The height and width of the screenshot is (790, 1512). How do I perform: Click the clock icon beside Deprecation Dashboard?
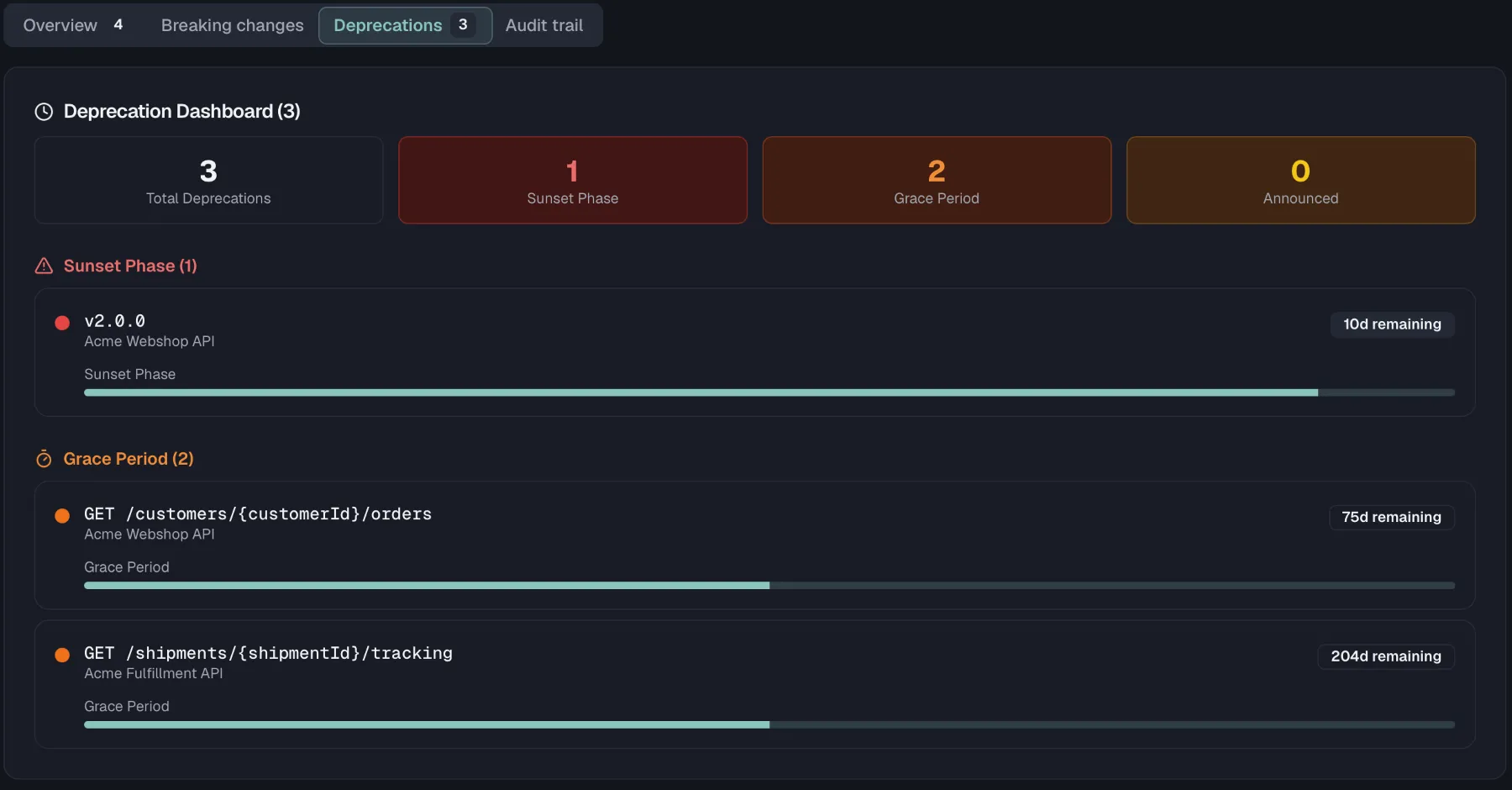(44, 112)
